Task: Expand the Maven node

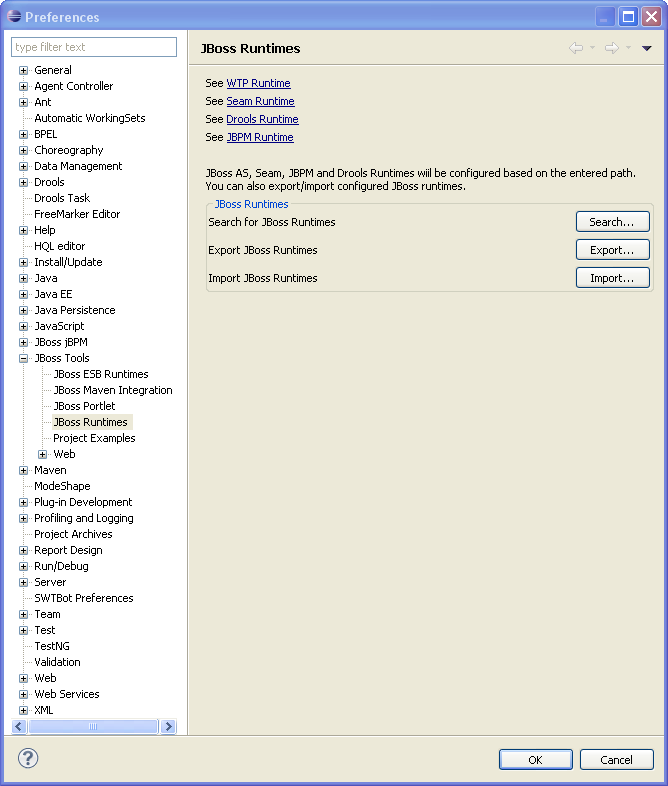Action: click(23, 470)
